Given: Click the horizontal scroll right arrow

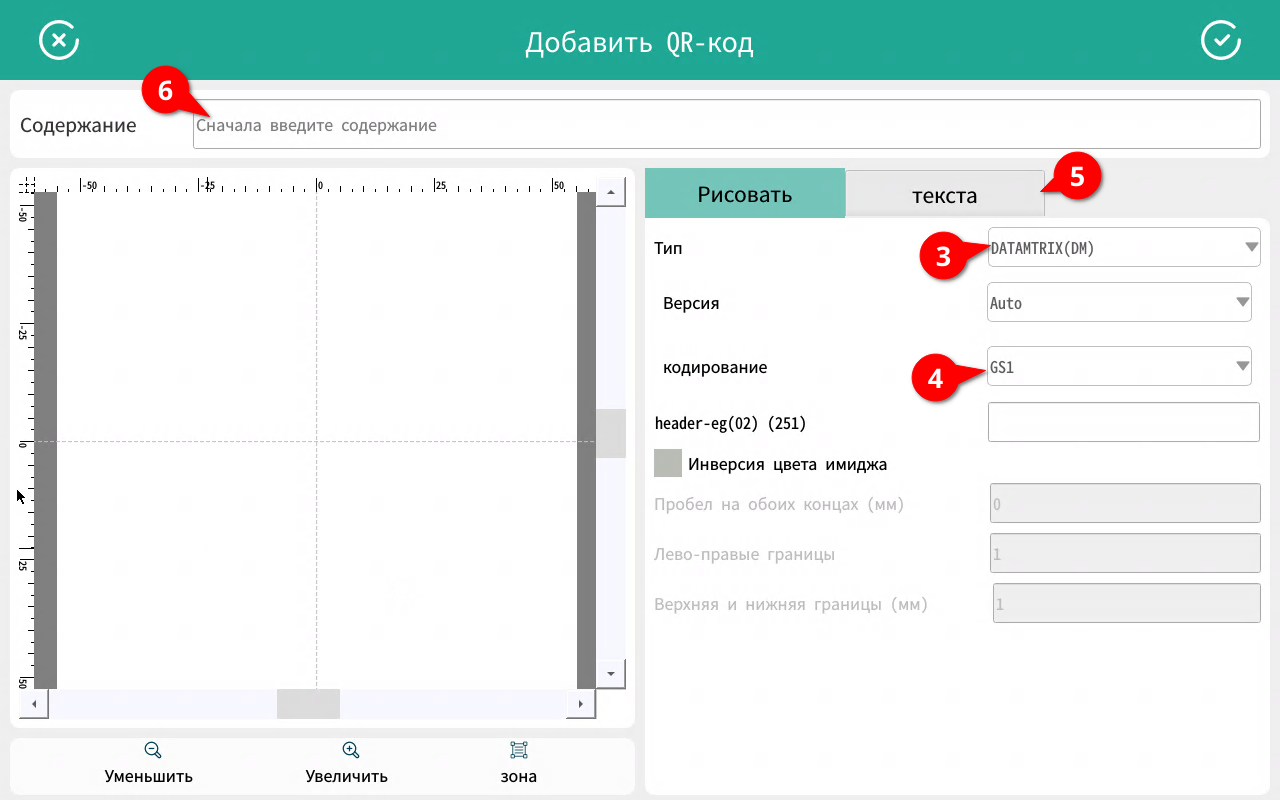Looking at the screenshot, I should click(581, 704).
